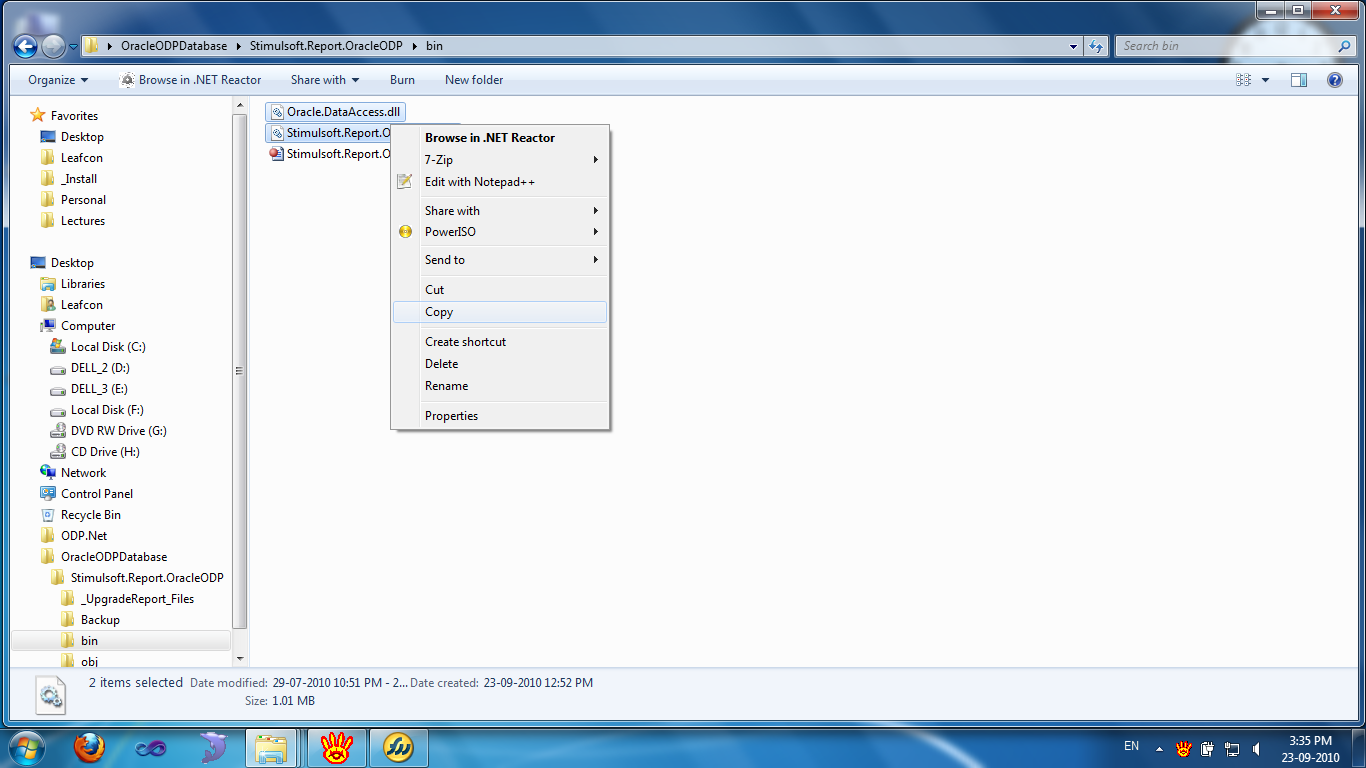Image resolution: width=1366 pixels, height=768 pixels.
Task: Open the address bar history dropdown
Action: (x=1073, y=46)
